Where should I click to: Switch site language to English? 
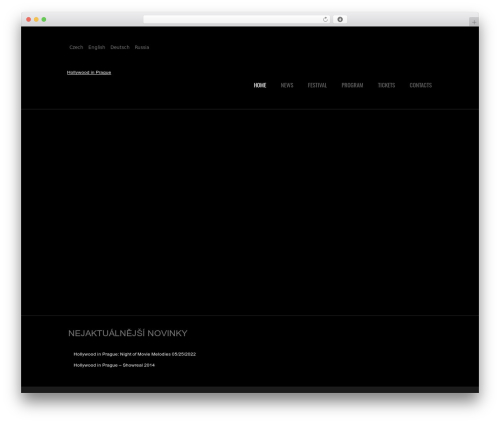point(97,47)
